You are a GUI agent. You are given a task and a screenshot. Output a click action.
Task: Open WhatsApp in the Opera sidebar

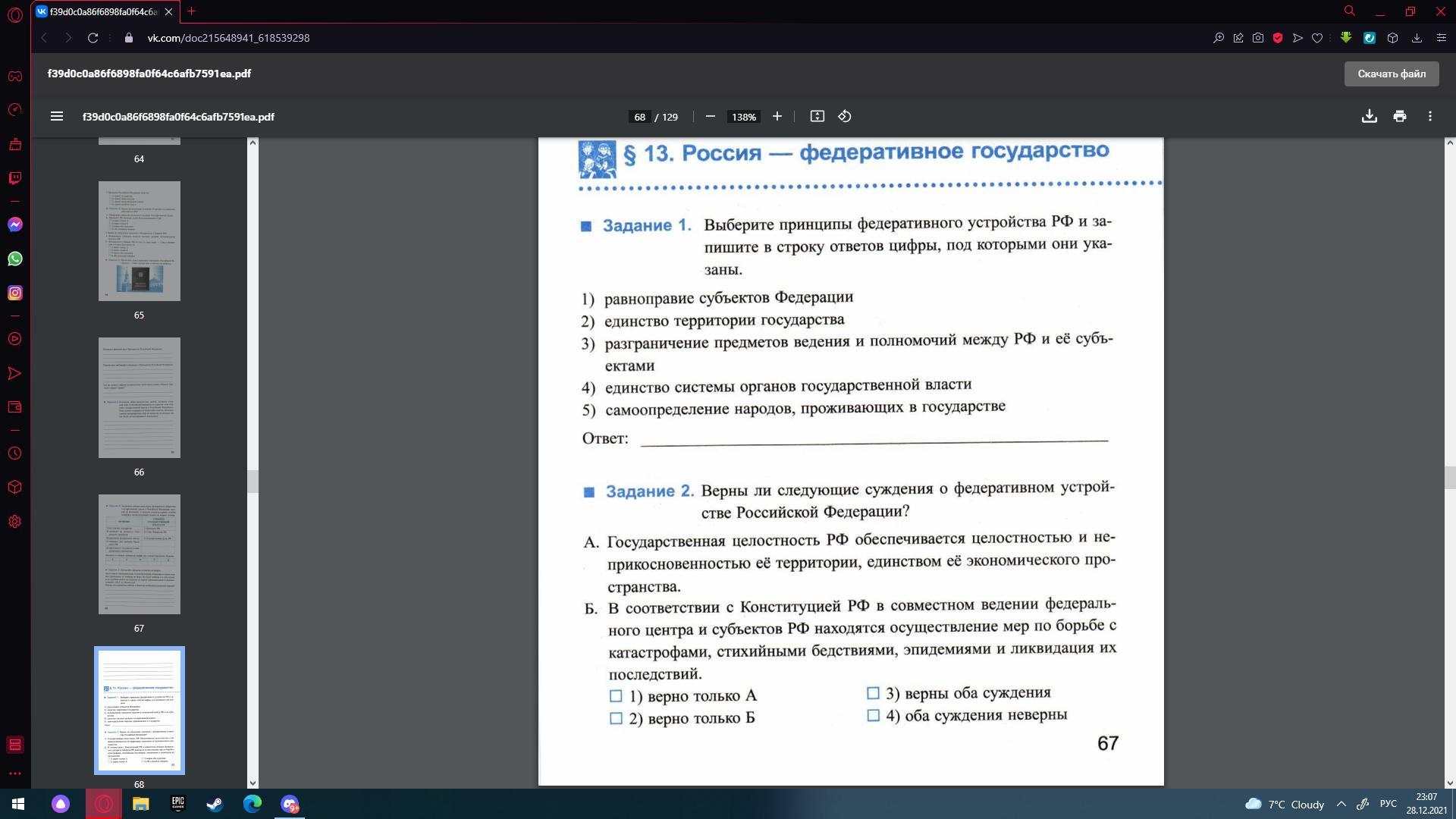click(x=14, y=259)
